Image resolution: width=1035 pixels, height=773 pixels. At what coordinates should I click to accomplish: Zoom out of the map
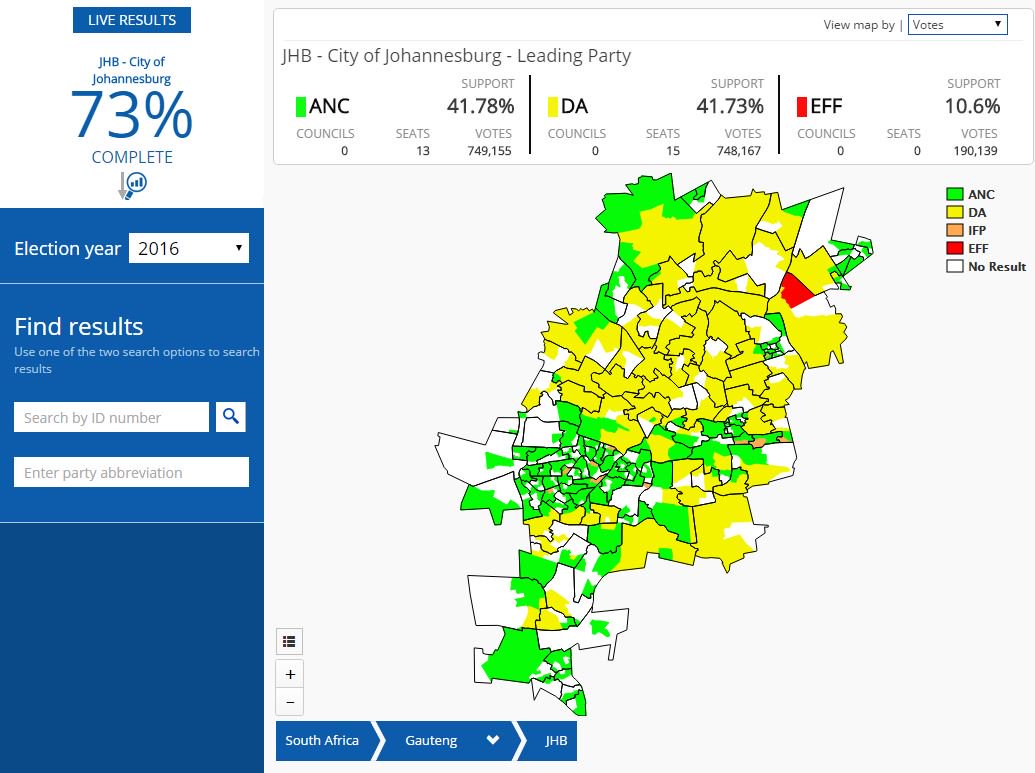[x=290, y=702]
